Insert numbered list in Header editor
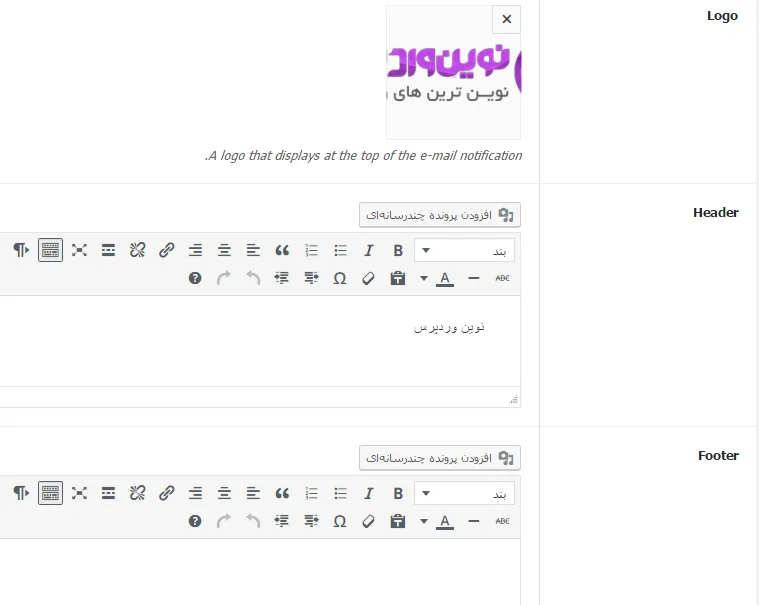 coord(311,250)
